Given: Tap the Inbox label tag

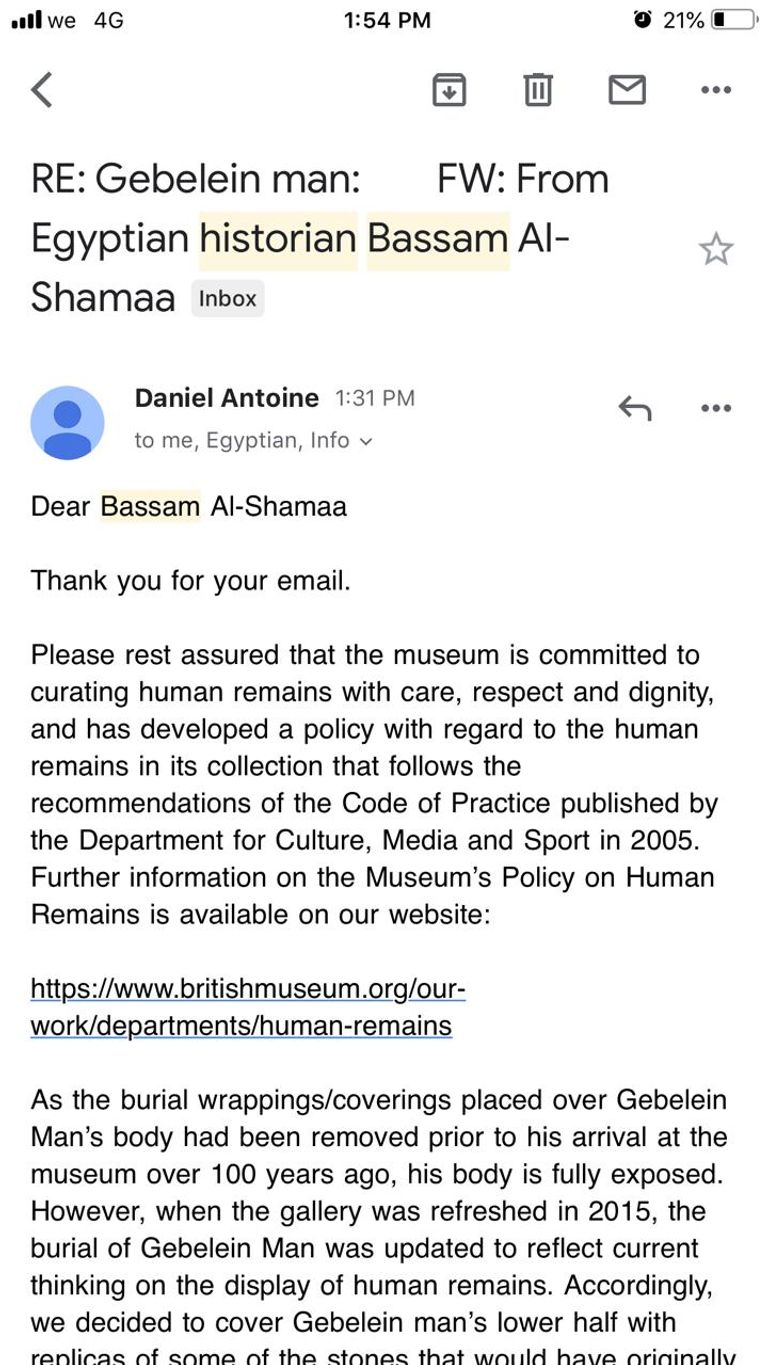Looking at the screenshot, I should point(227,298).
